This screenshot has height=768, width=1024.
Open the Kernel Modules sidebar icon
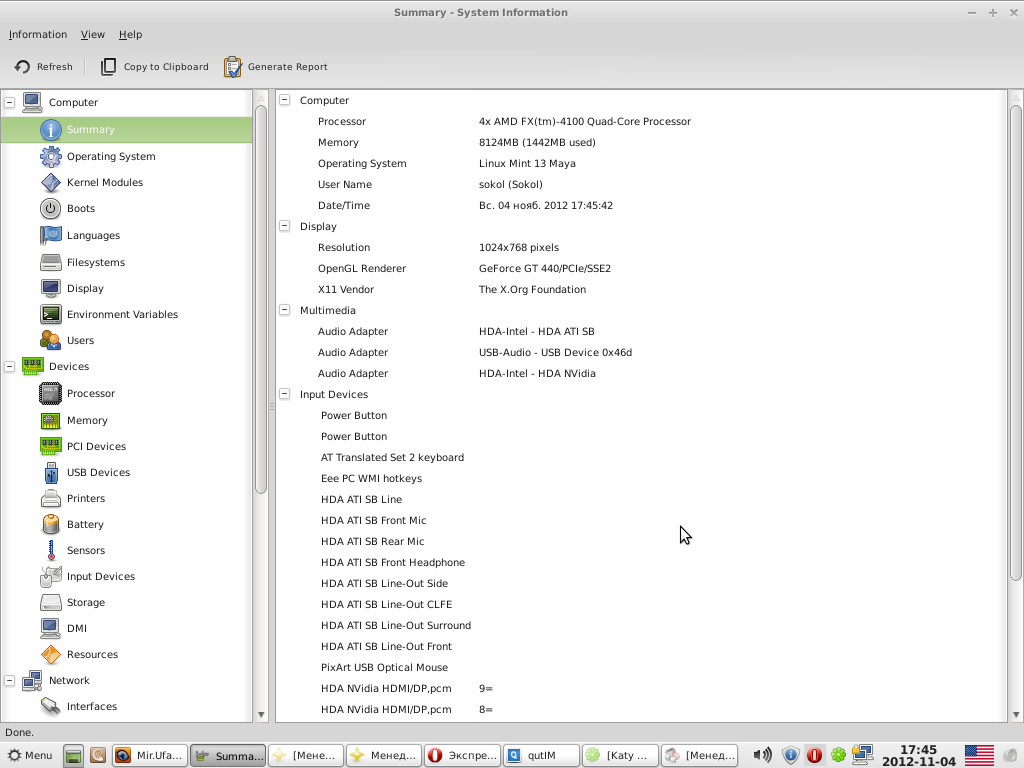coord(50,183)
